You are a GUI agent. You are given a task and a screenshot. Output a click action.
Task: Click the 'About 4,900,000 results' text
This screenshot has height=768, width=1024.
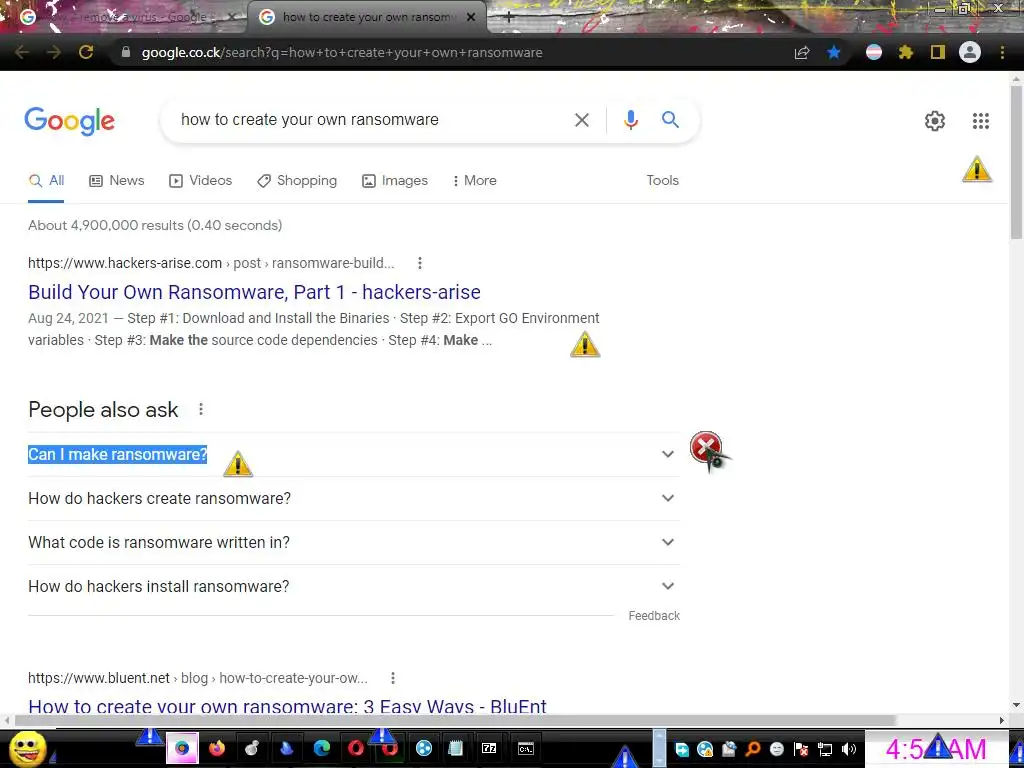(x=155, y=225)
